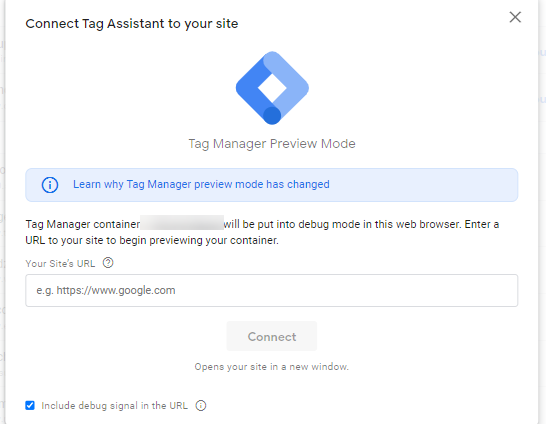Click the 'Include debug signal in the URL' label
Image resolution: width=546 pixels, height=424 pixels.
(114, 406)
